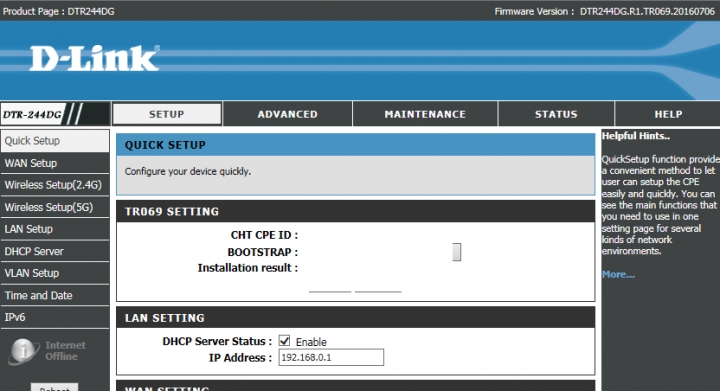Open the HELP tab
Screen dimensions: 720x391
(x=668, y=114)
